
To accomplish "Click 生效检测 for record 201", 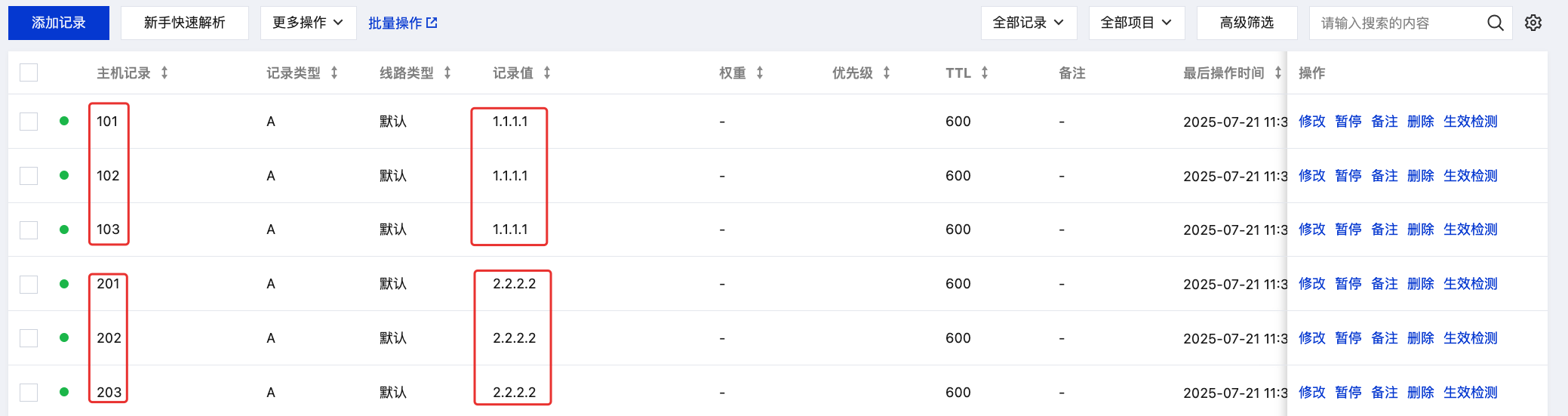I will 1470,284.
